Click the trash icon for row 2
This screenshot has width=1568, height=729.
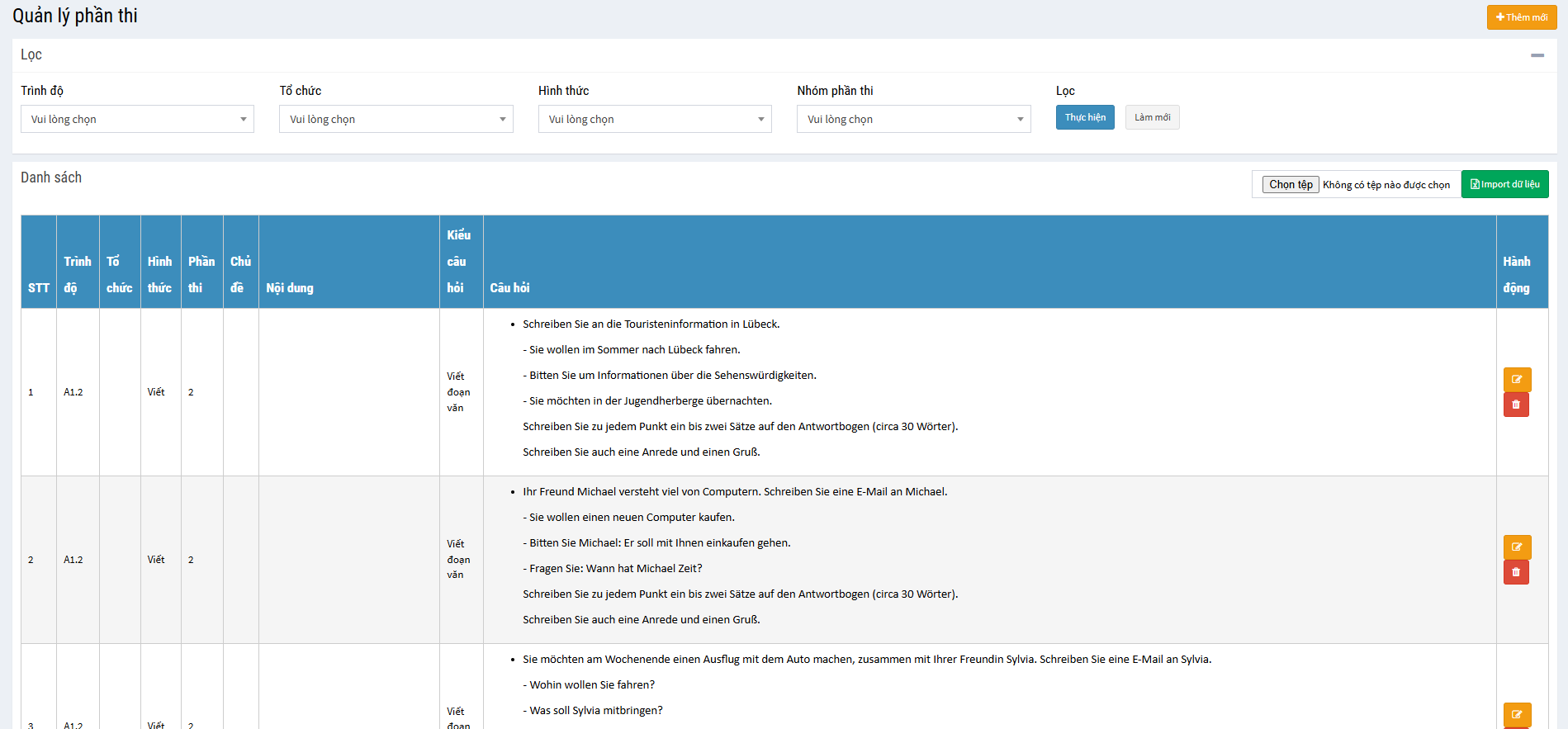pos(1516,572)
